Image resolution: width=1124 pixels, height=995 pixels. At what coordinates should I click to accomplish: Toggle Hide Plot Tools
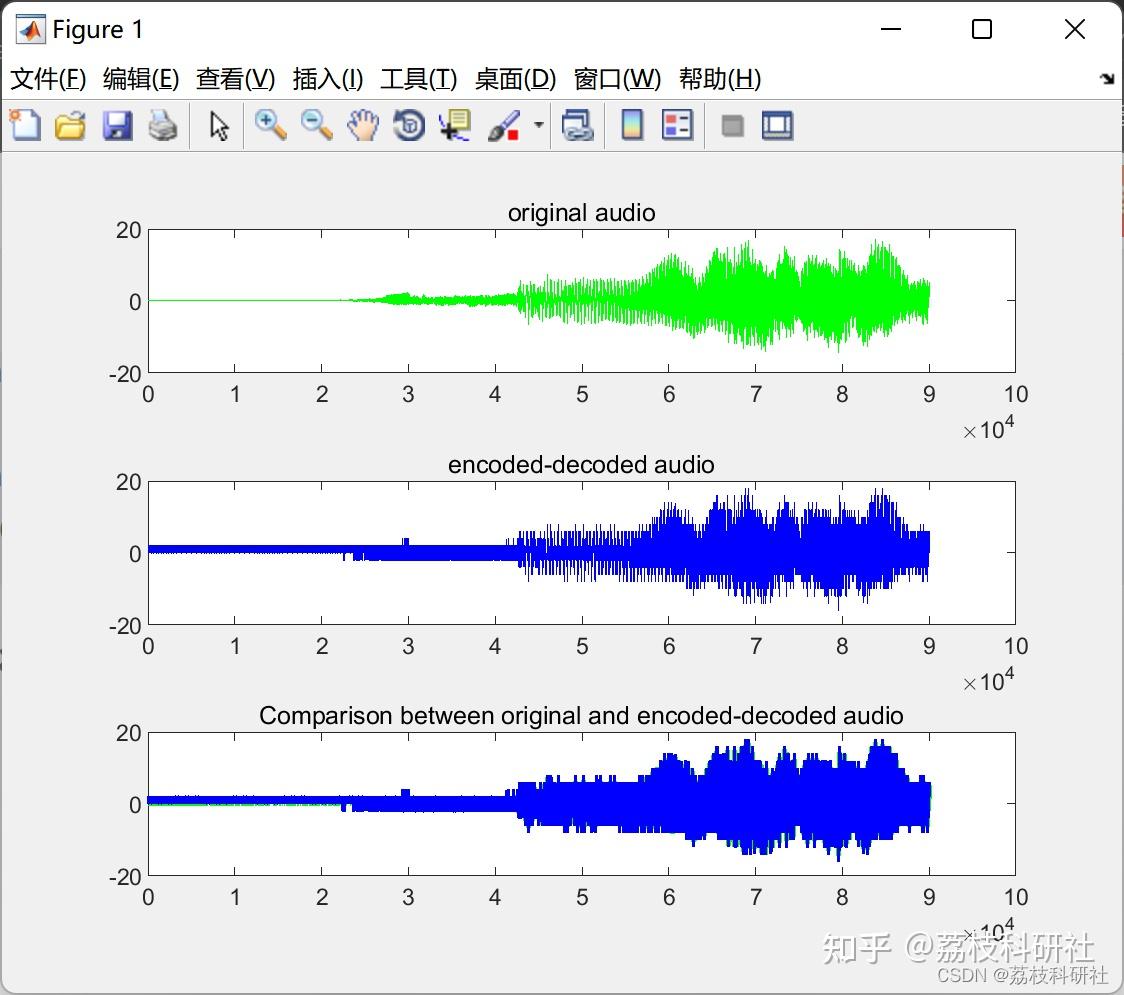click(731, 125)
